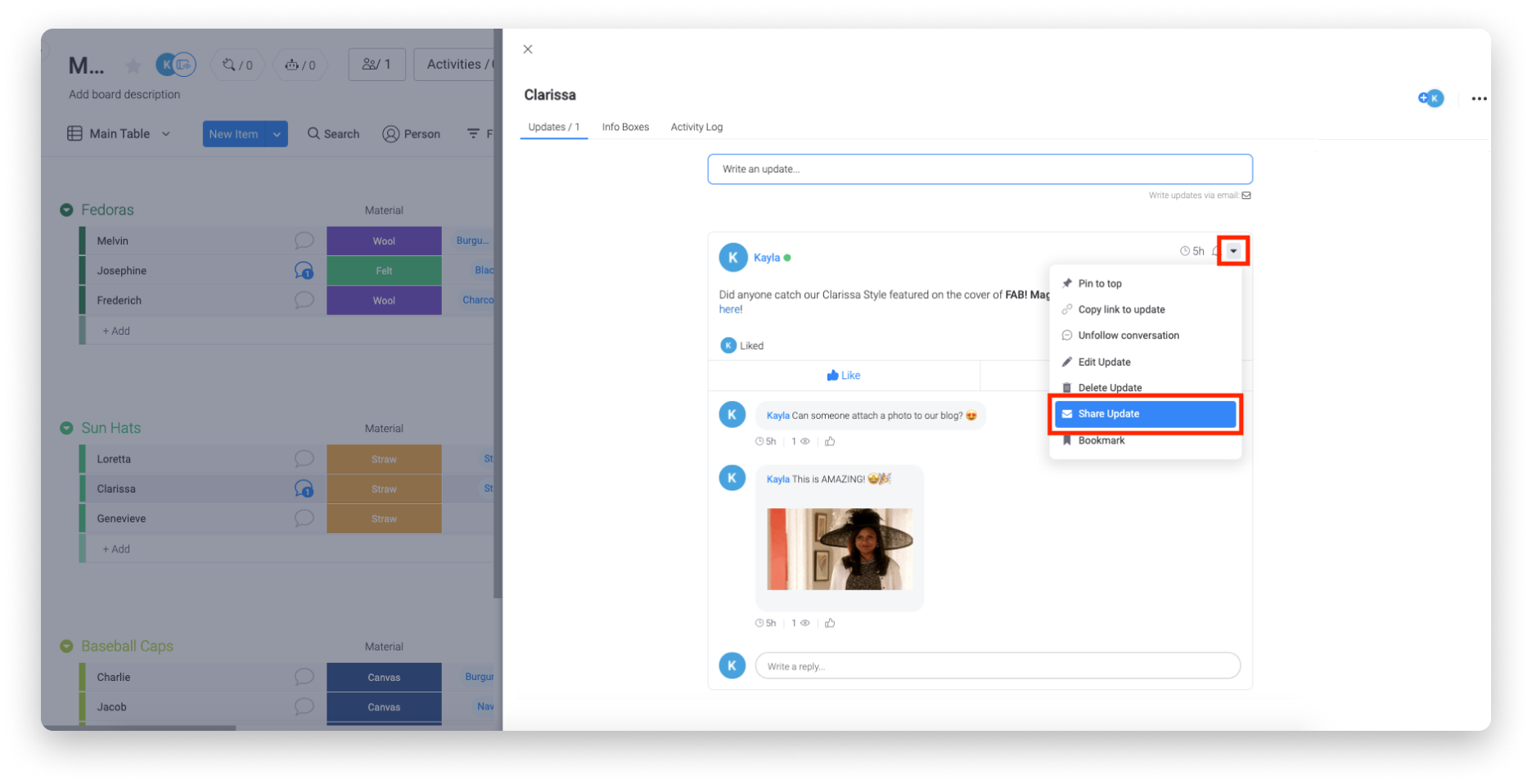Click Add board description
This screenshot has width=1532, height=784.
[124, 95]
